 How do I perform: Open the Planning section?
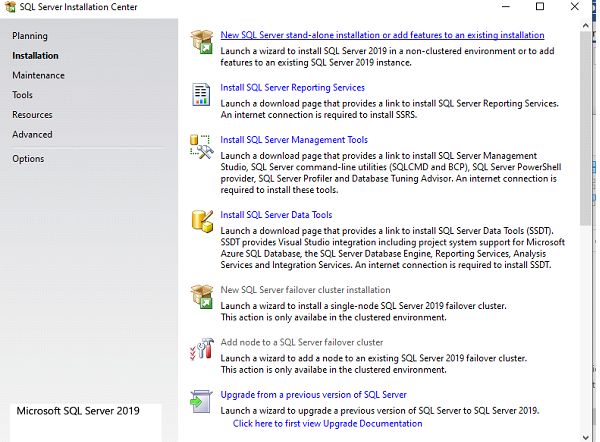click(x=30, y=36)
